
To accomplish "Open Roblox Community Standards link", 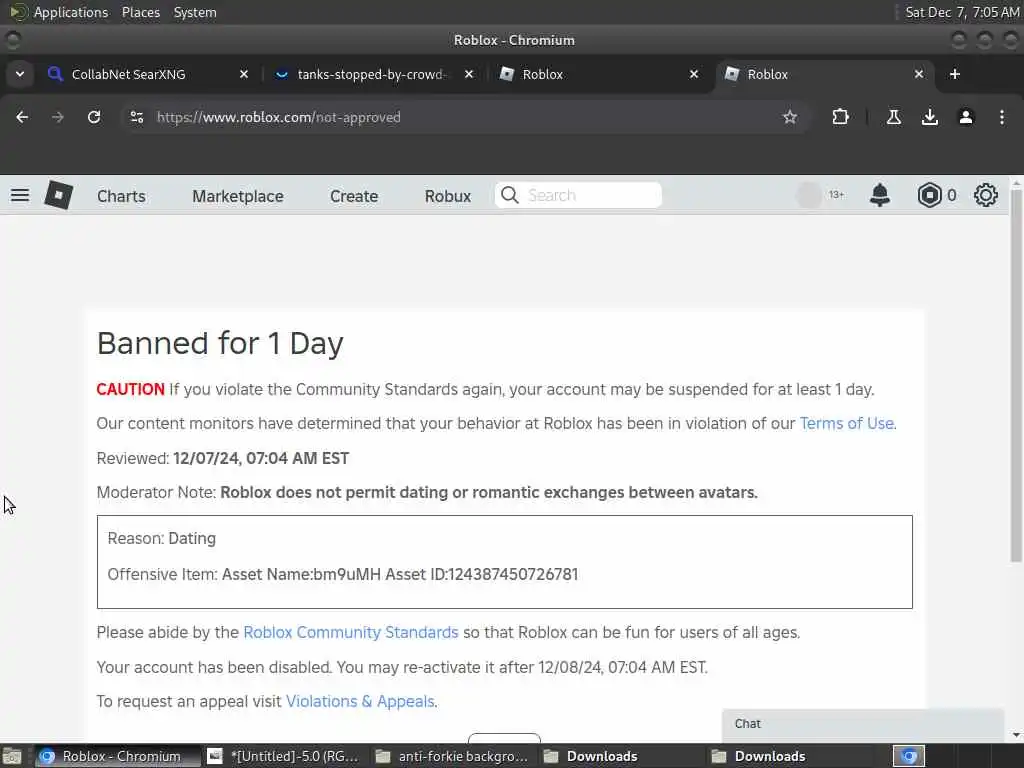I will [x=351, y=632].
